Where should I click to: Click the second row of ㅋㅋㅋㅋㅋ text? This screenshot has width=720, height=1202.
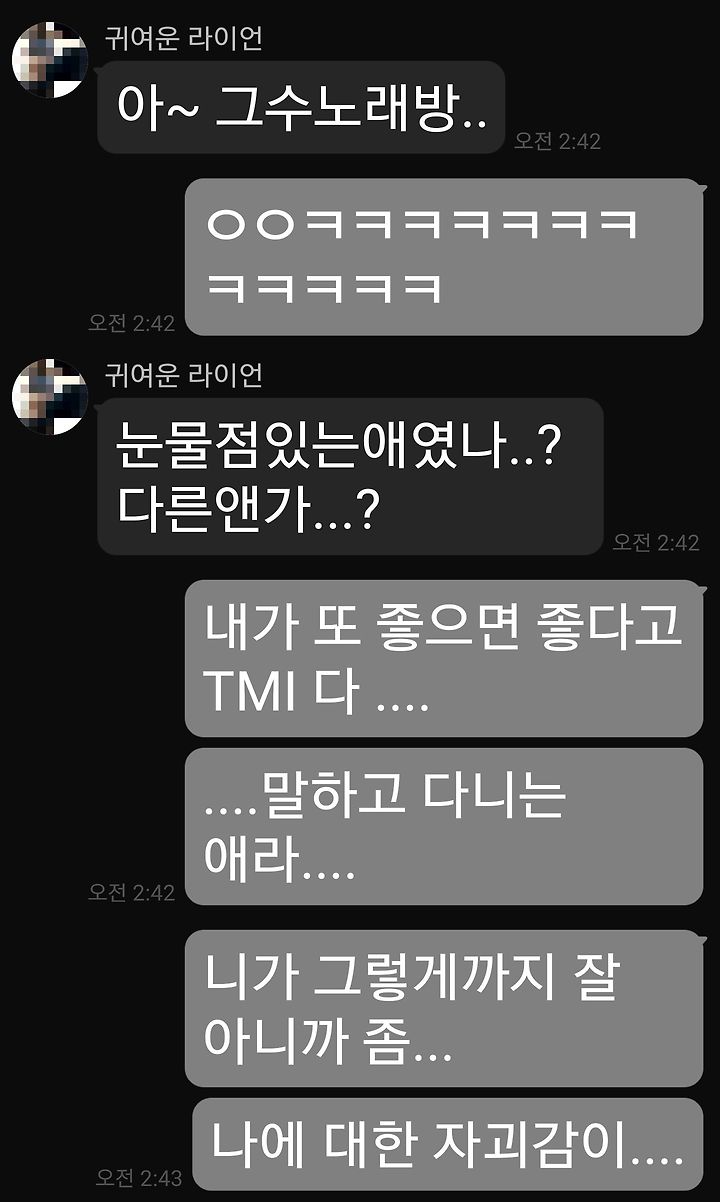click(324, 289)
